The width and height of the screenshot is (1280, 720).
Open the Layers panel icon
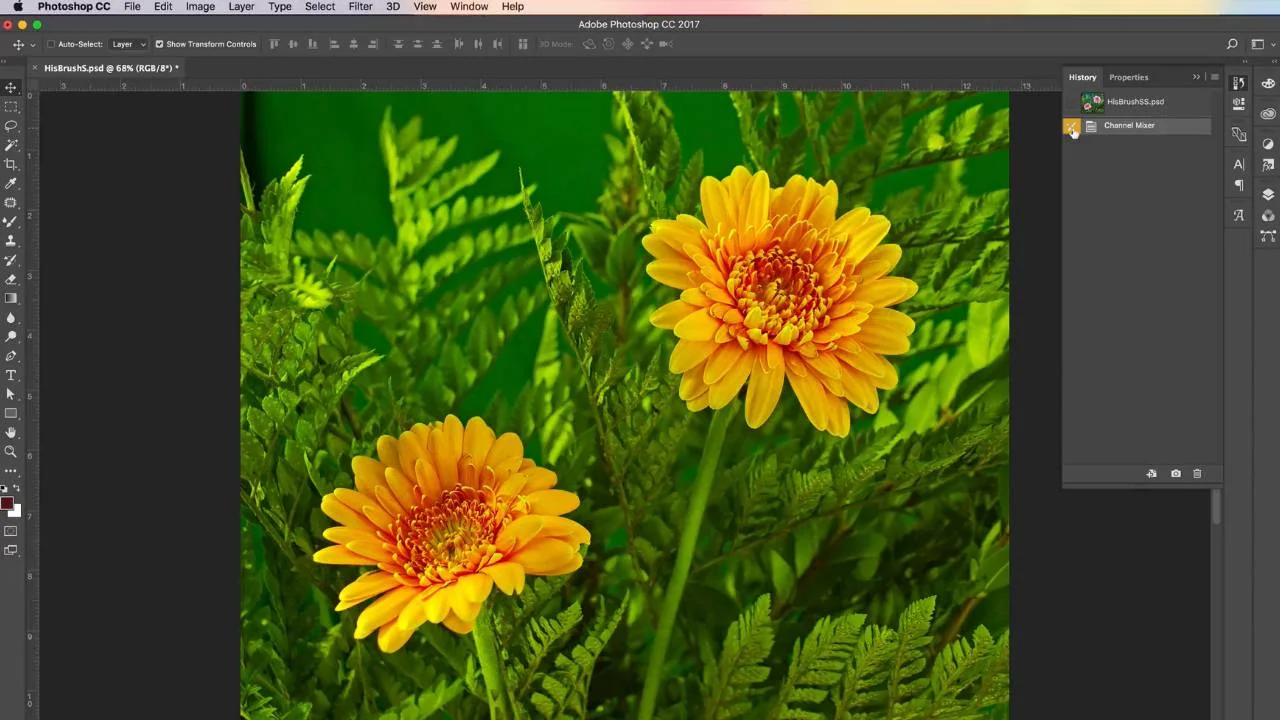(1268, 194)
